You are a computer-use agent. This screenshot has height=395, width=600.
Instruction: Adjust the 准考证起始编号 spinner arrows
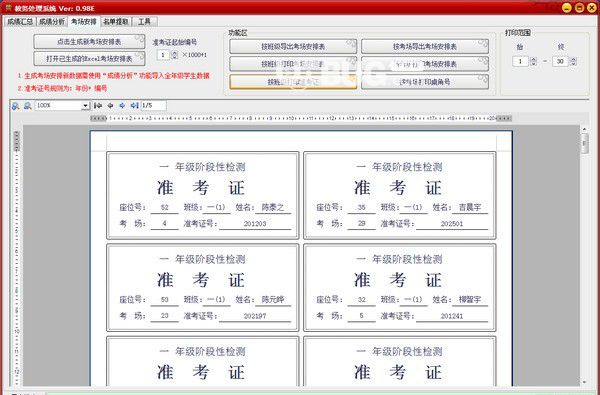click(x=175, y=55)
